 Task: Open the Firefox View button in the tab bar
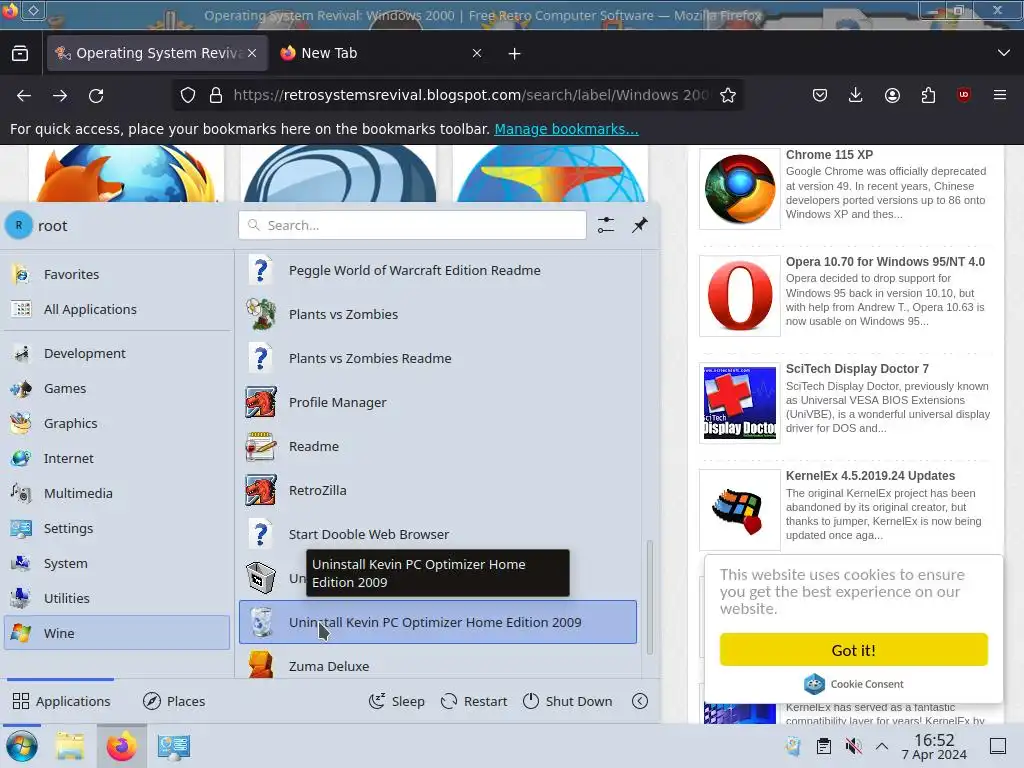20,53
